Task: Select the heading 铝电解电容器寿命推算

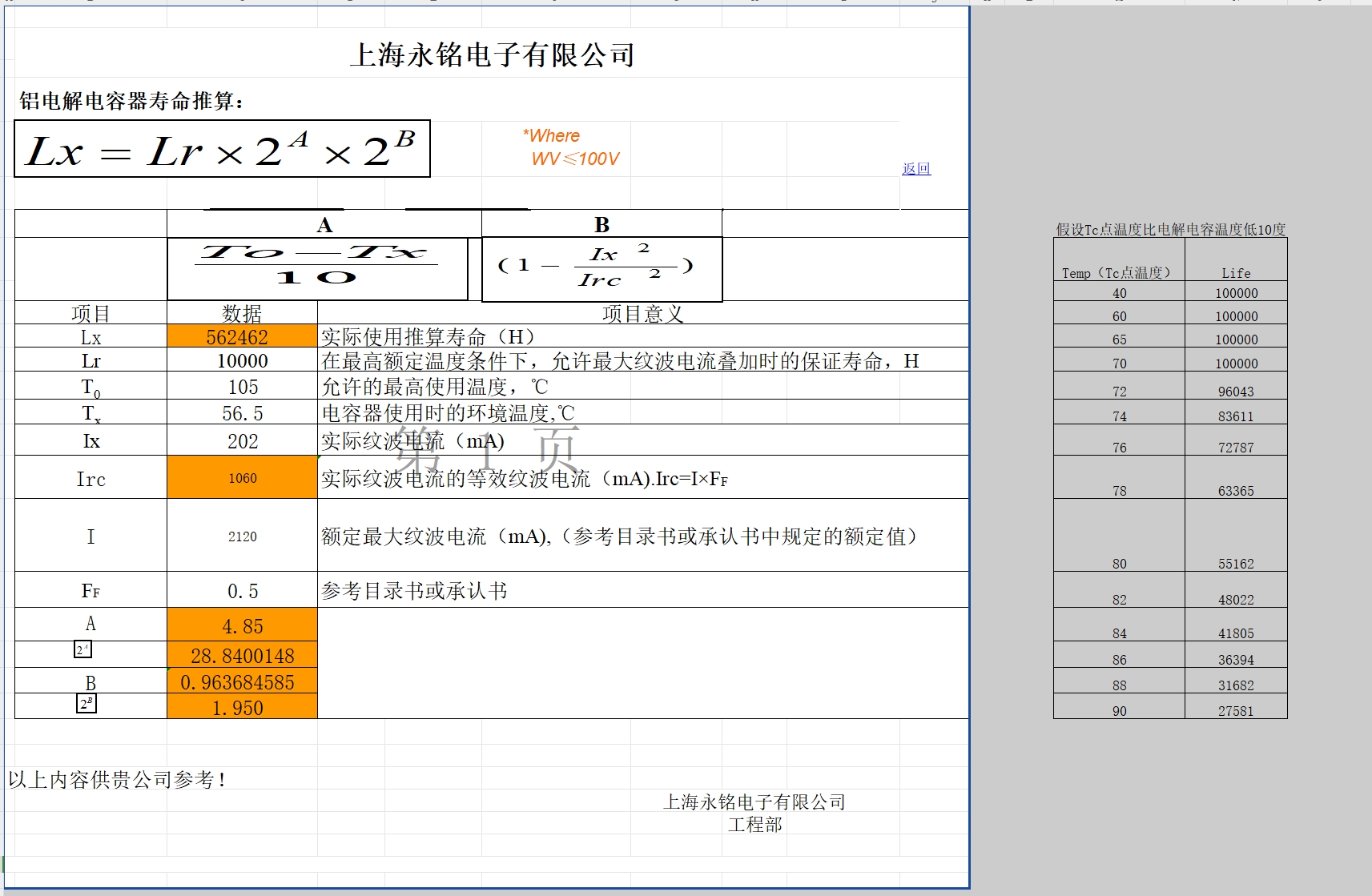Action: (x=131, y=101)
